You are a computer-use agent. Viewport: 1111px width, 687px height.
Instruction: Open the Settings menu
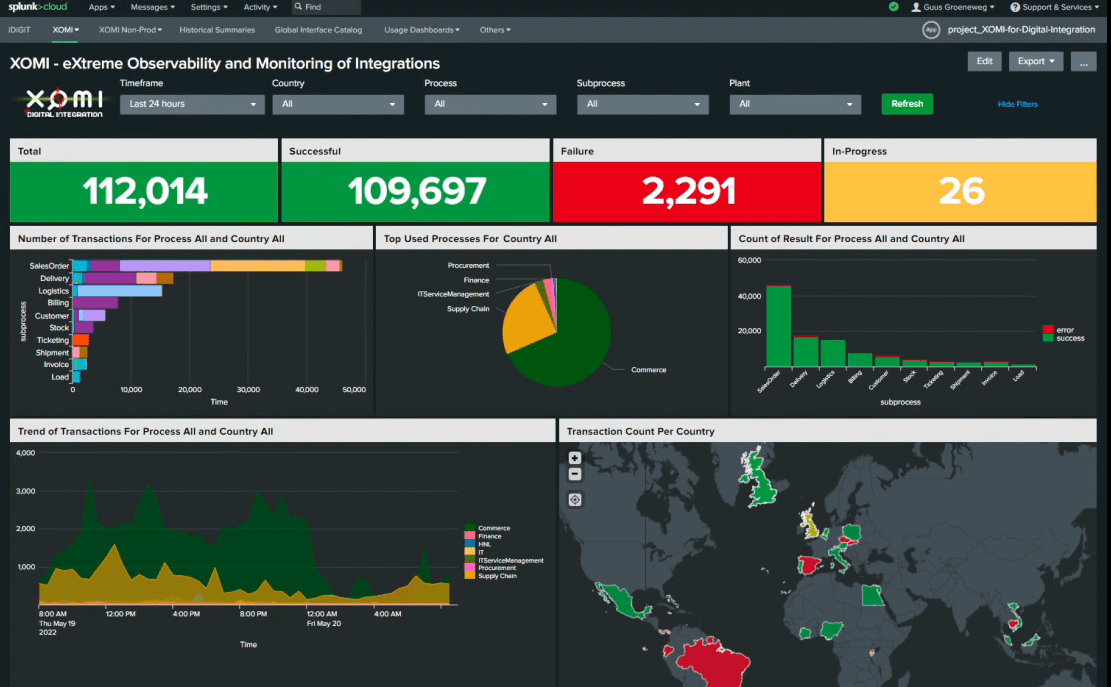coord(209,7)
